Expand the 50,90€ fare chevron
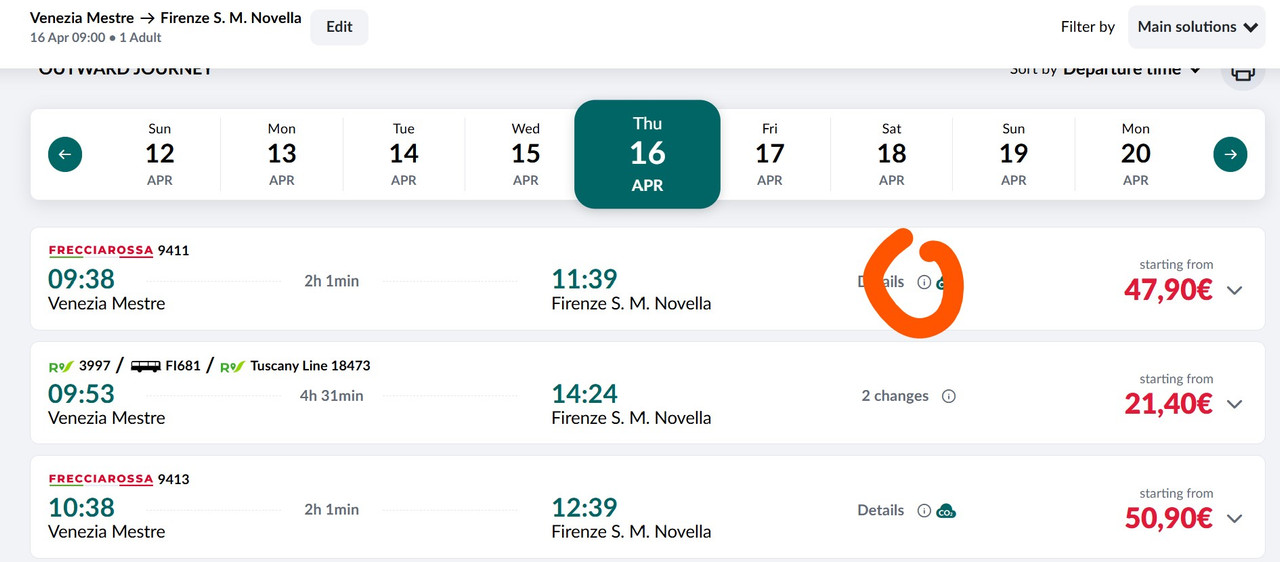Image resolution: width=1280 pixels, height=562 pixels. (1235, 518)
